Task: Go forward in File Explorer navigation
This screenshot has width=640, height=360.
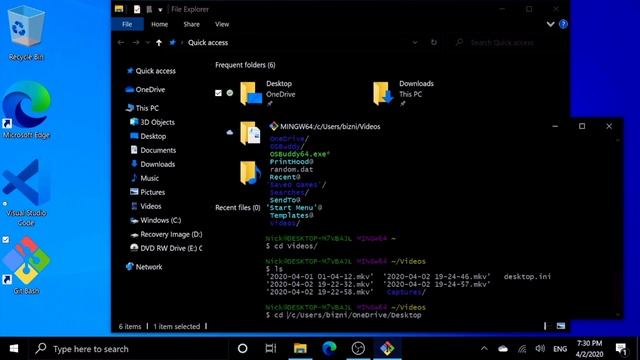Action: 136,42
